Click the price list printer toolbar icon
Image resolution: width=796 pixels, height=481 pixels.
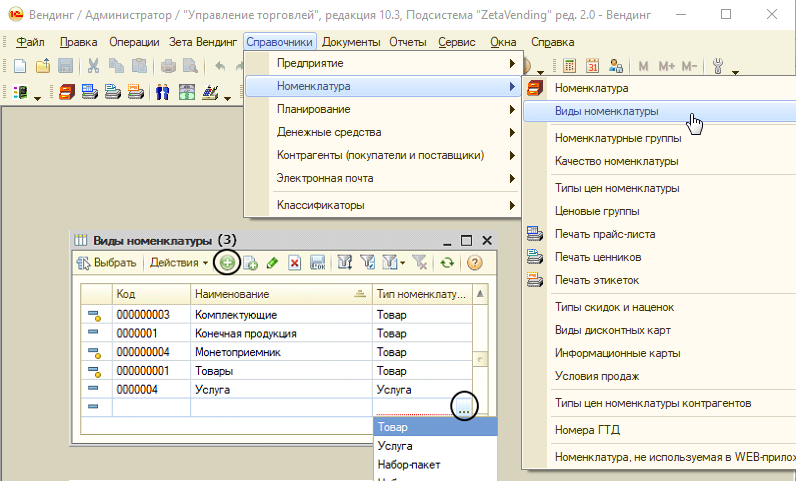90,92
